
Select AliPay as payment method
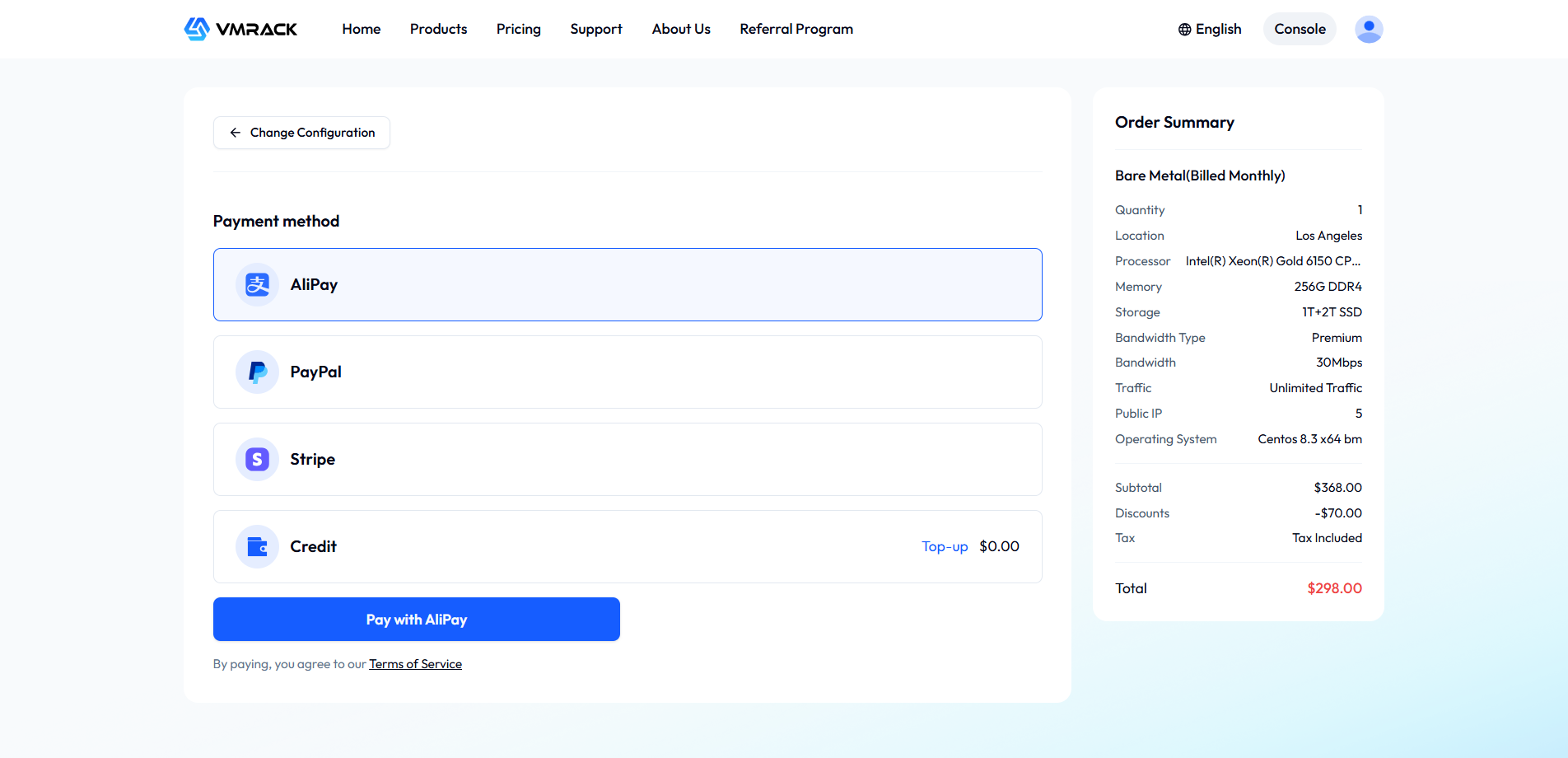(628, 285)
